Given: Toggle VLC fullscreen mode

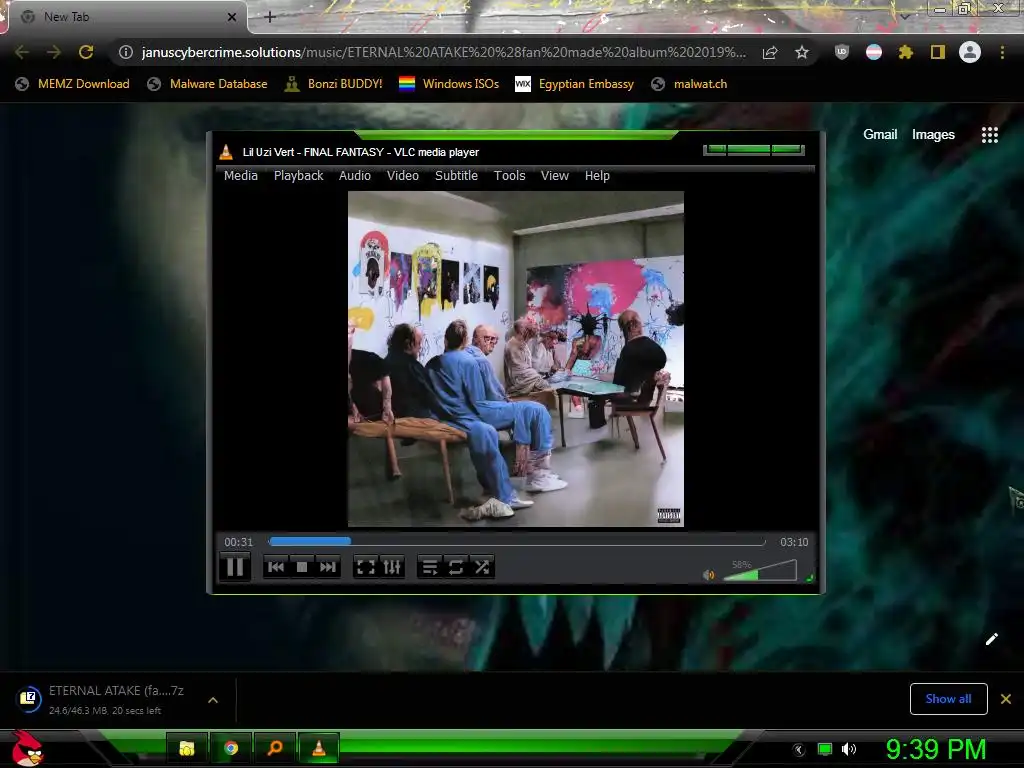Looking at the screenshot, I should click(366, 567).
